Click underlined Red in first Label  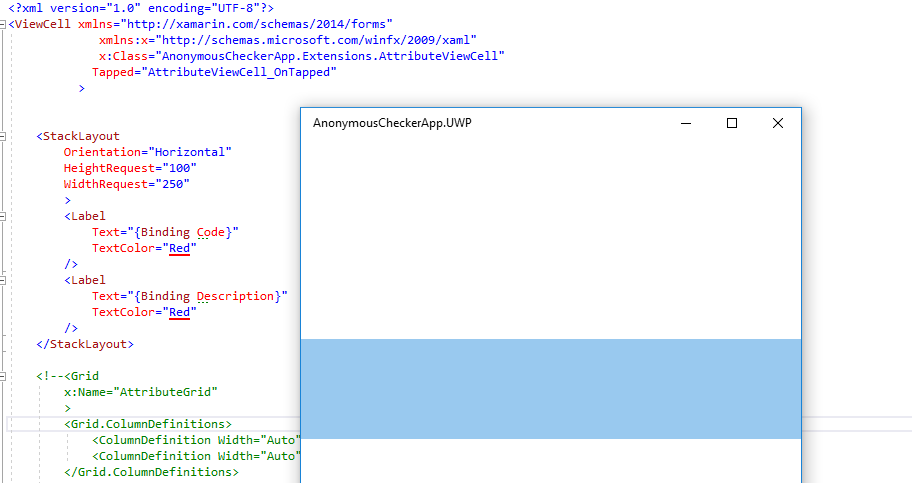(x=179, y=248)
